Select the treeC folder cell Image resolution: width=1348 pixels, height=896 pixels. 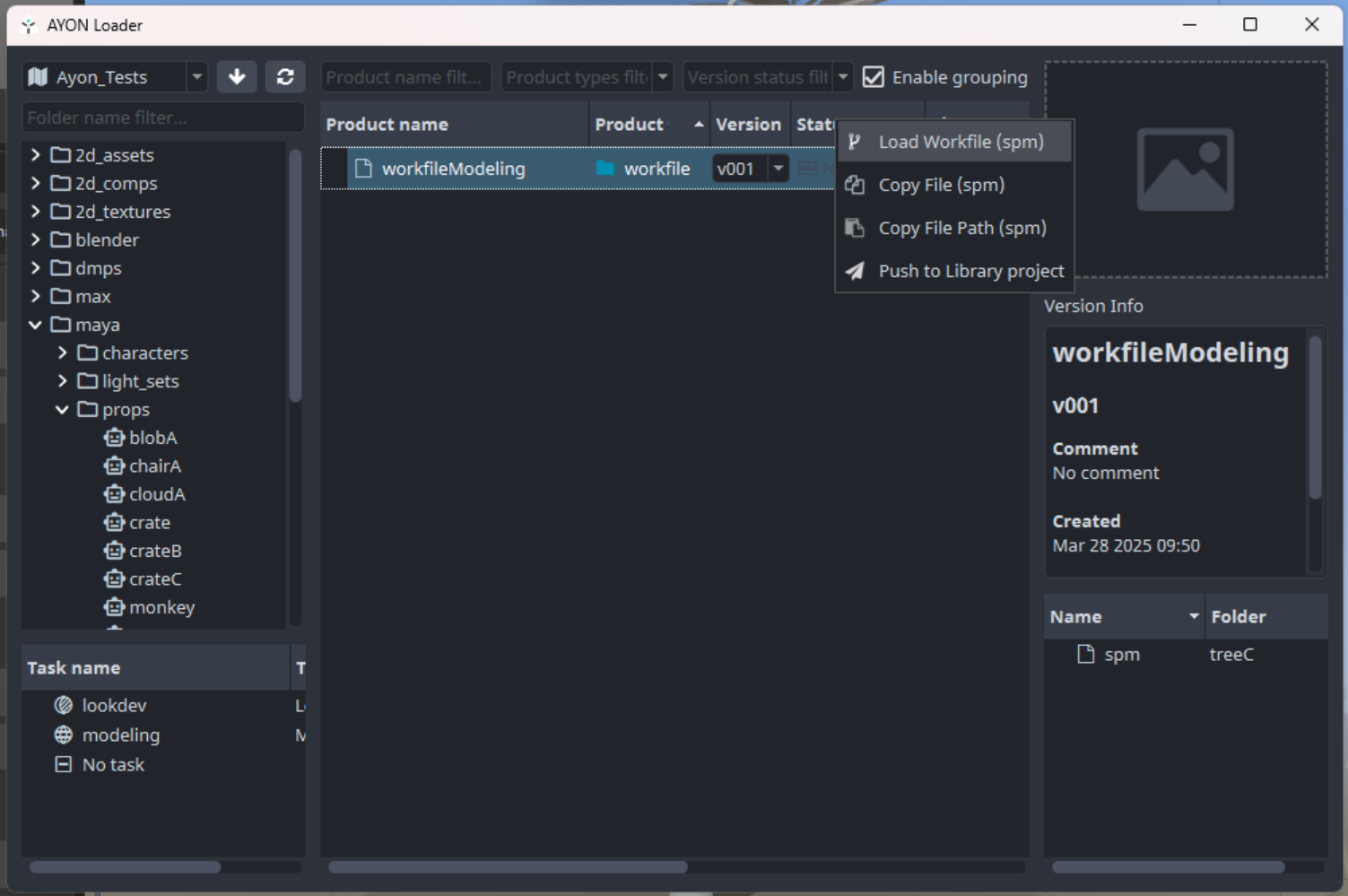1231,655
